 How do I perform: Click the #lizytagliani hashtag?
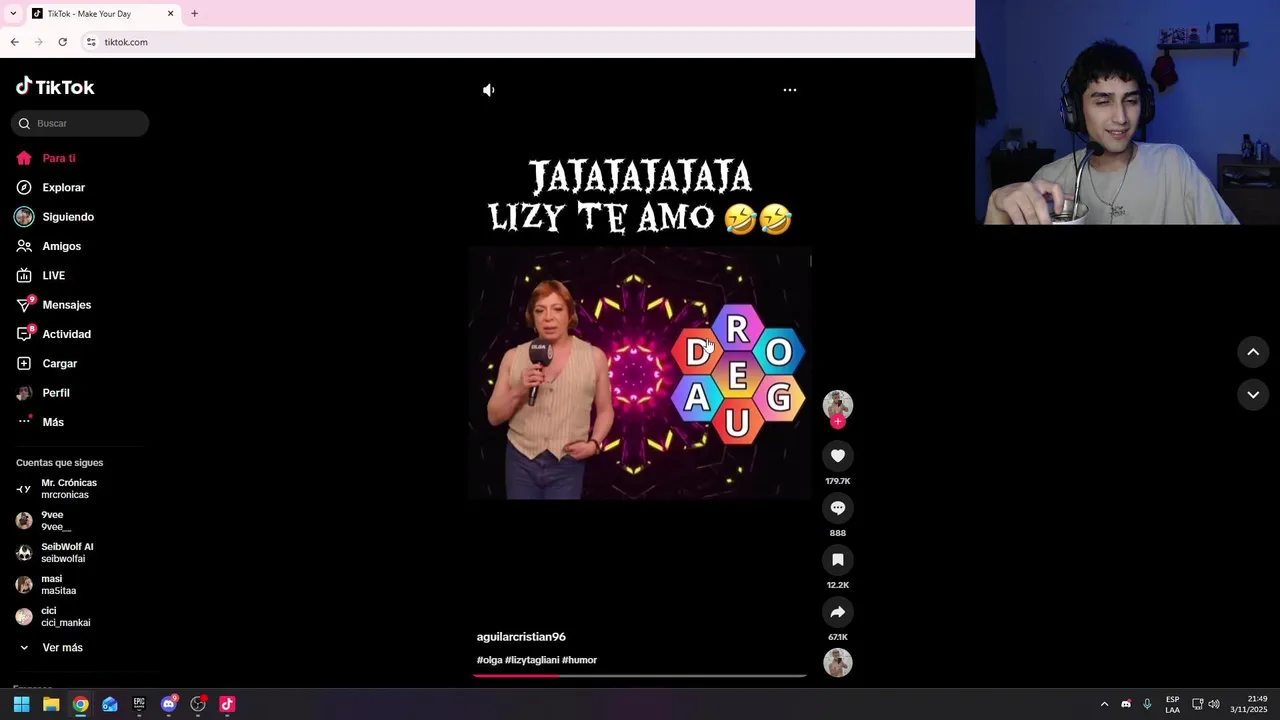pos(532,660)
